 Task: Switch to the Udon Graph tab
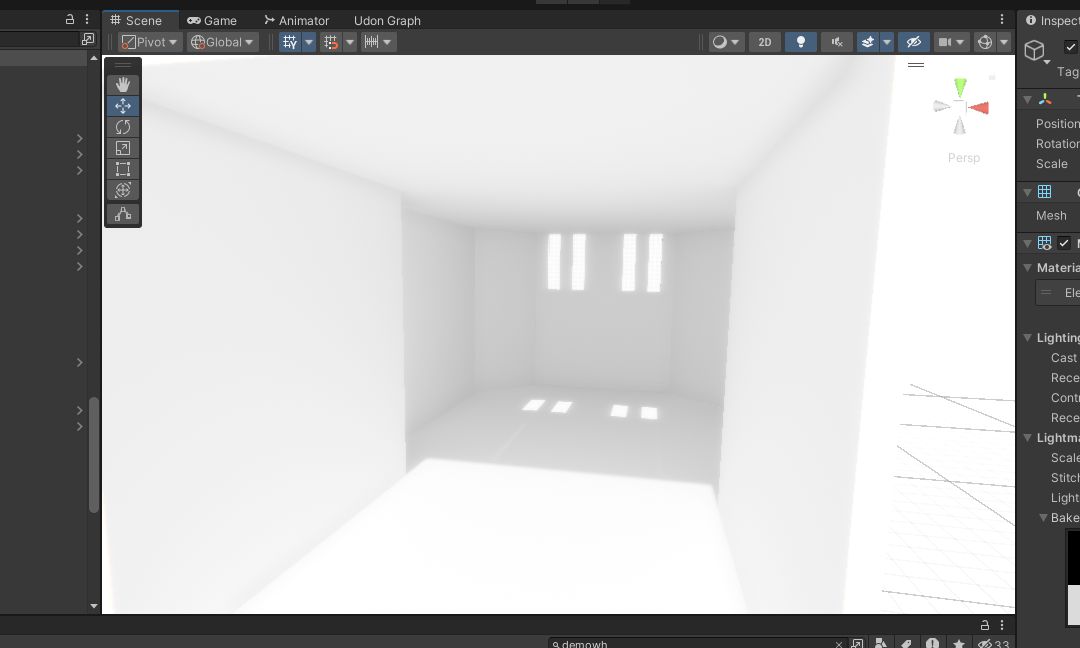(387, 21)
